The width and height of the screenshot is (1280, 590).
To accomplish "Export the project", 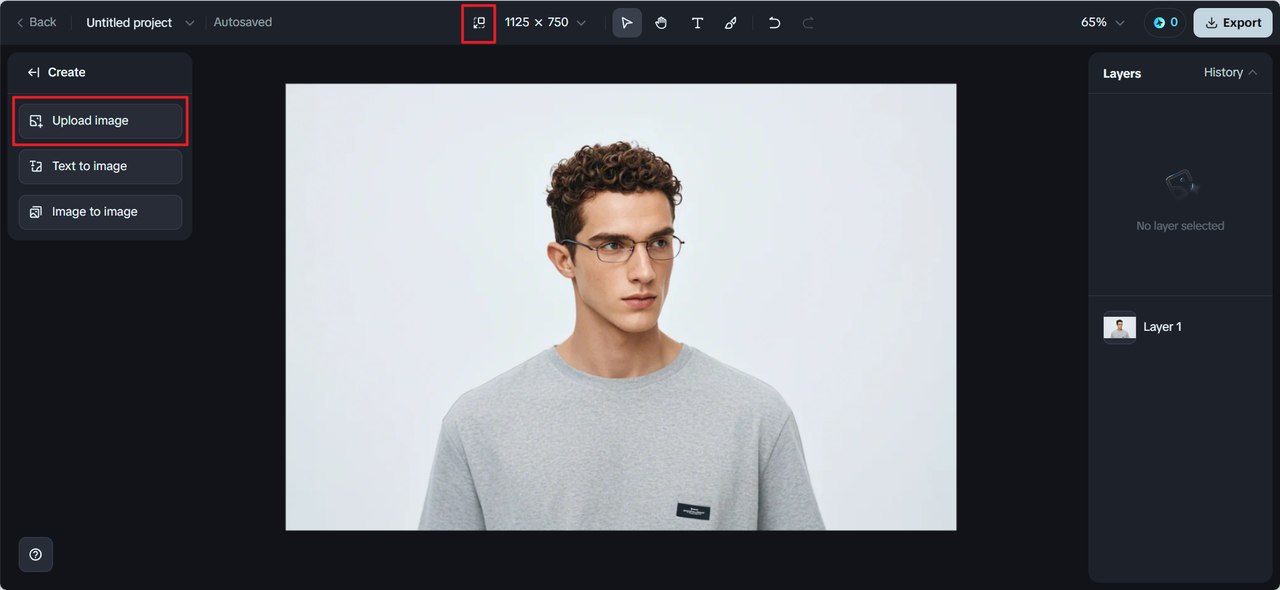I will 1233,22.
